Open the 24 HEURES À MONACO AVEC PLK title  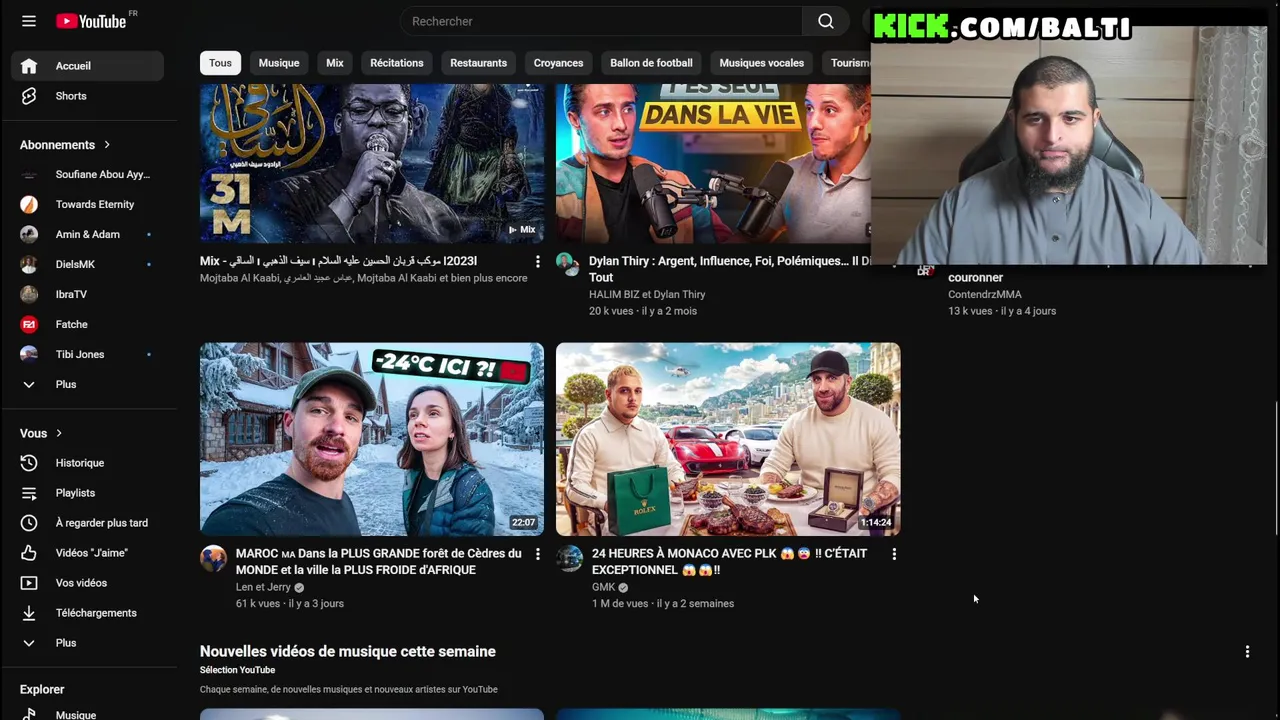(x=729, y=562)
